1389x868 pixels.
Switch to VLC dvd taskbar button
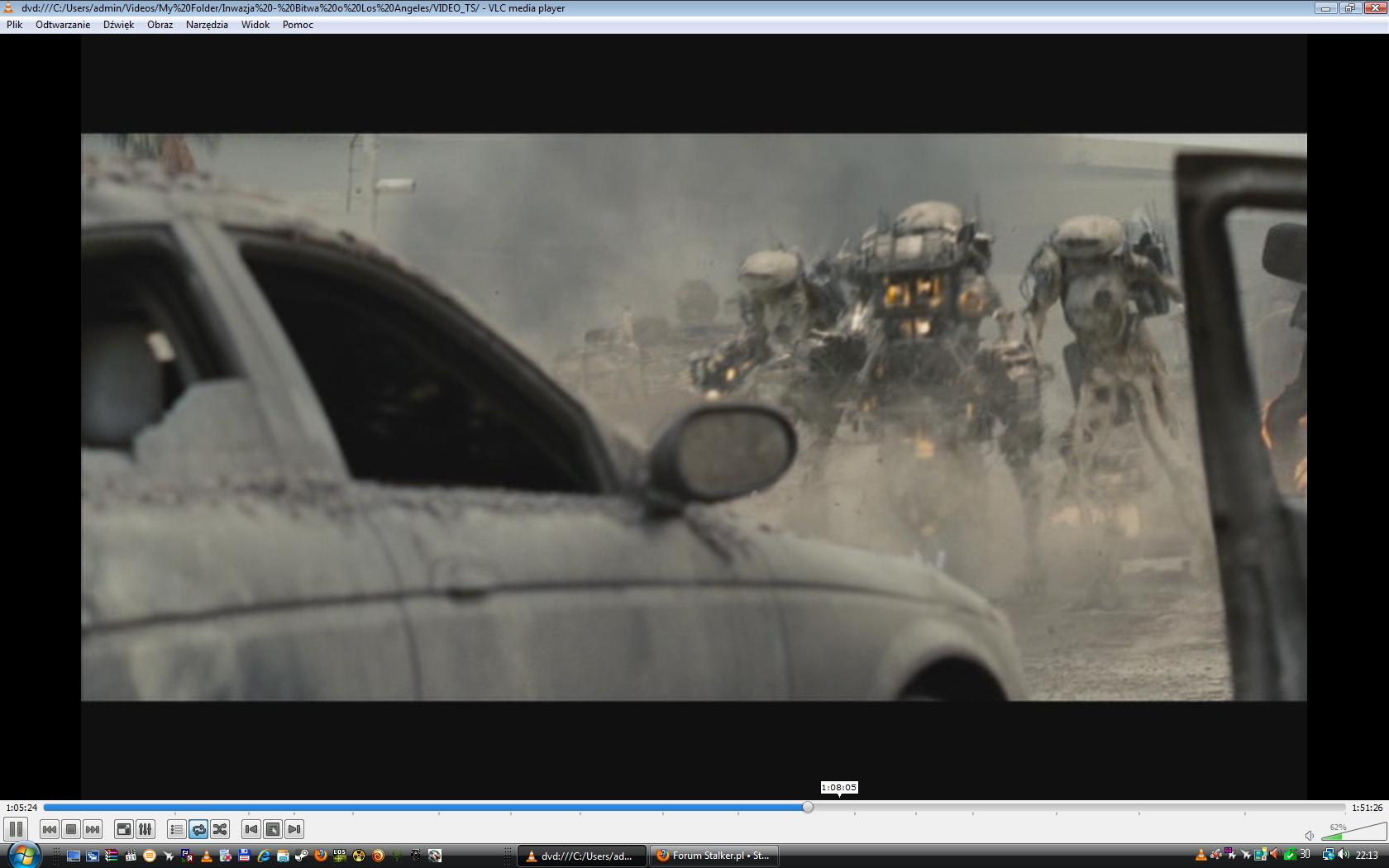point(582,856)
